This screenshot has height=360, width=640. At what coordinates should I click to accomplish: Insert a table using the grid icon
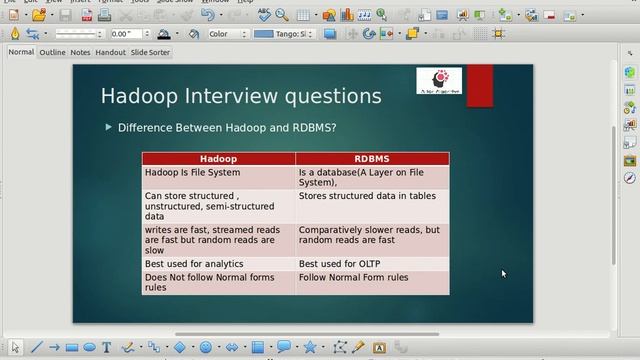(303, 15)
